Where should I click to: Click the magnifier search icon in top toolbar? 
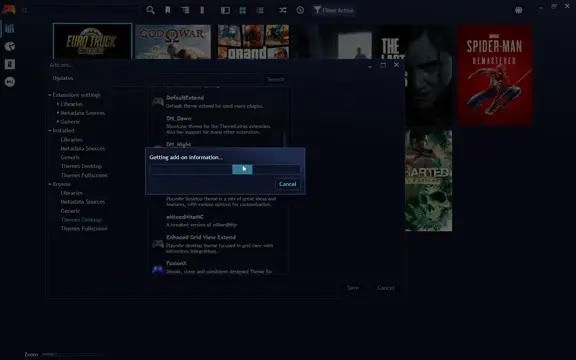pyautogui.click(x=150, y=10)
